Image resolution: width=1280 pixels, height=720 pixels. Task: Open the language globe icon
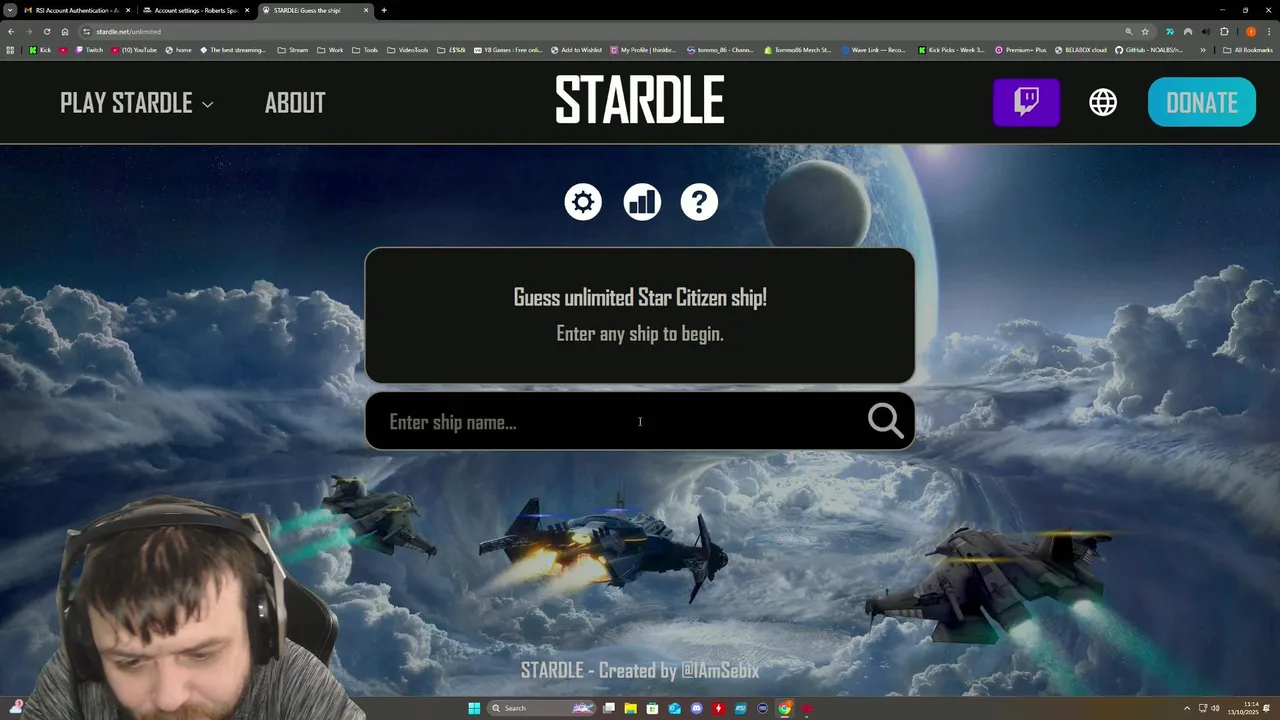point(1103,102)
